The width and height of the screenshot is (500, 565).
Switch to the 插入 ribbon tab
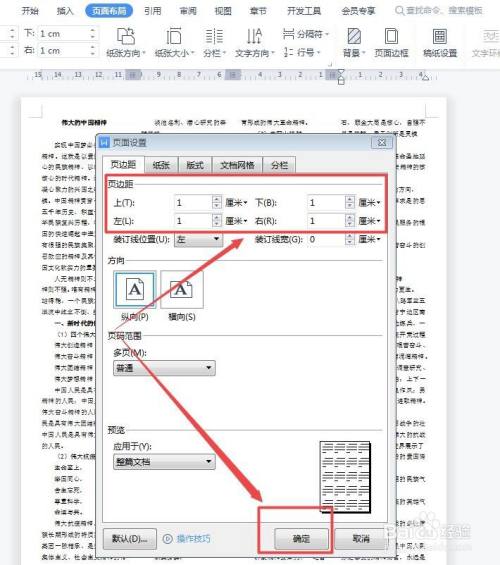(x=65, y=11)
